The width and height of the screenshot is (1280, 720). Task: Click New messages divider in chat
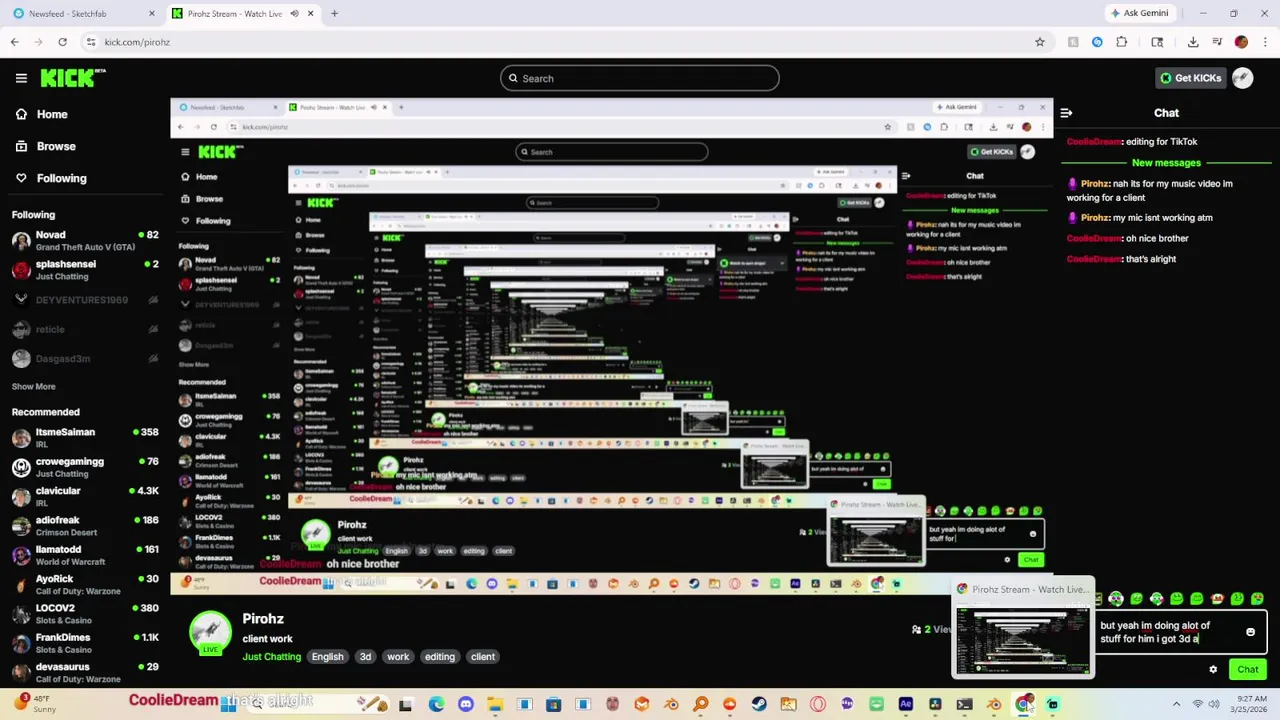(1166, 162)
